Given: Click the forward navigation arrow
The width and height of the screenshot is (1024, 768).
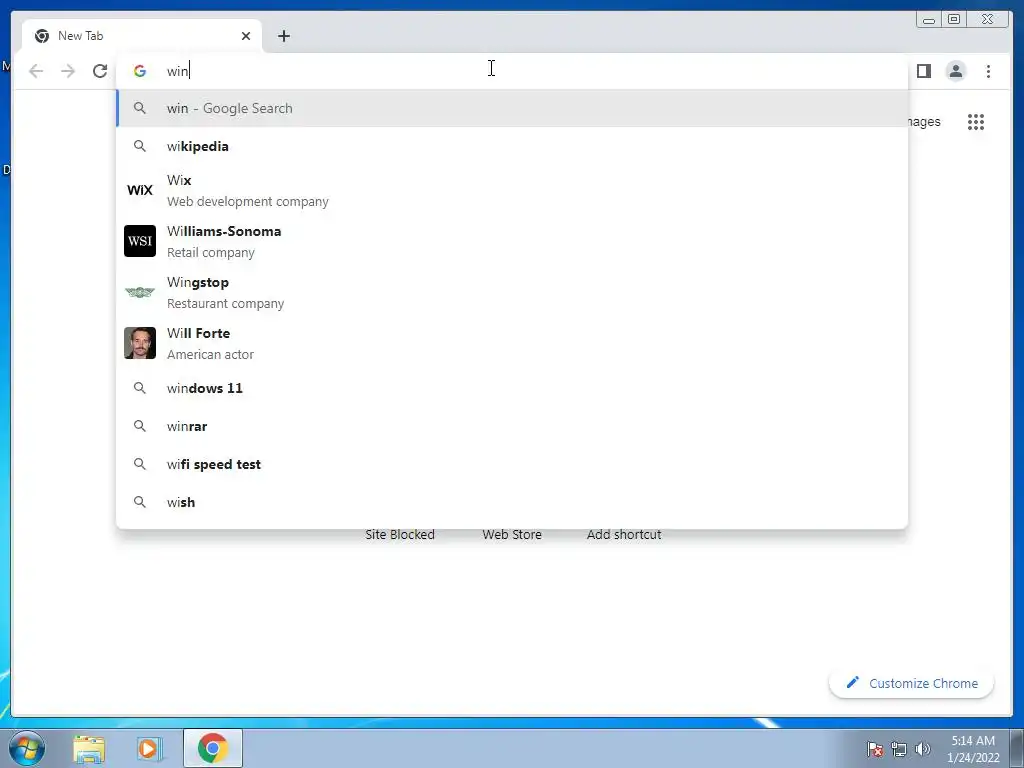Looking at the screenshot, I should coord(68,71).
